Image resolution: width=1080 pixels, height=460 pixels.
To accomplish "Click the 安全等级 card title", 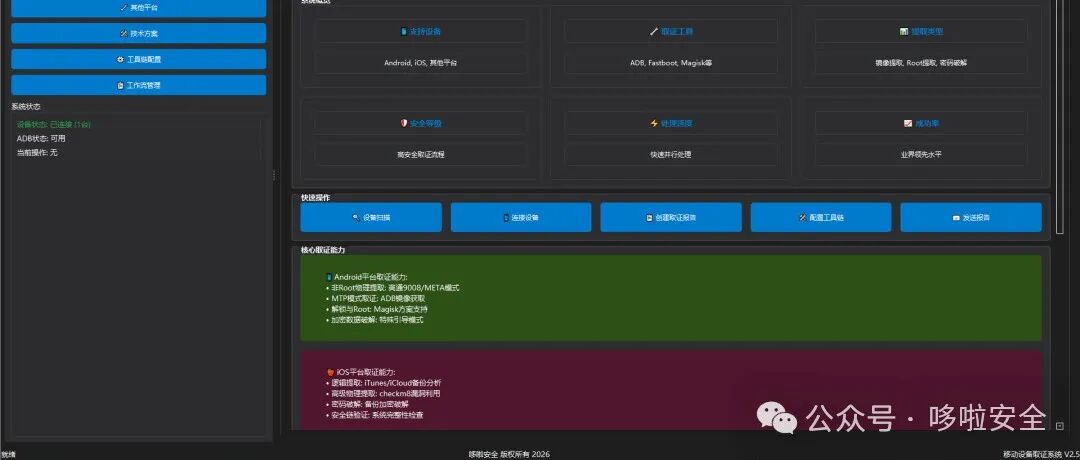I will 426,123.
